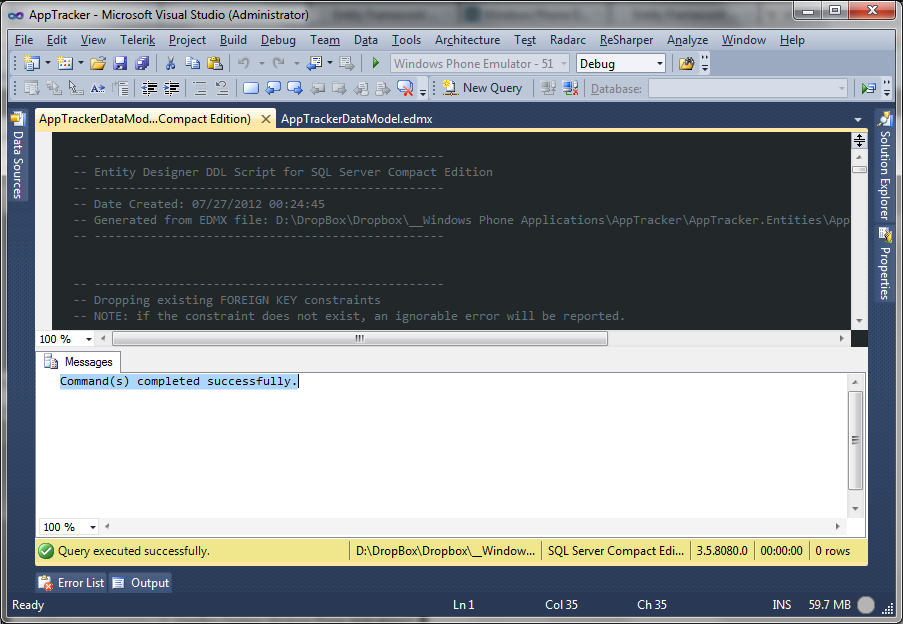Screen dimensions: 903x624
Task: Go to the next bookmark
Action: 295,88
